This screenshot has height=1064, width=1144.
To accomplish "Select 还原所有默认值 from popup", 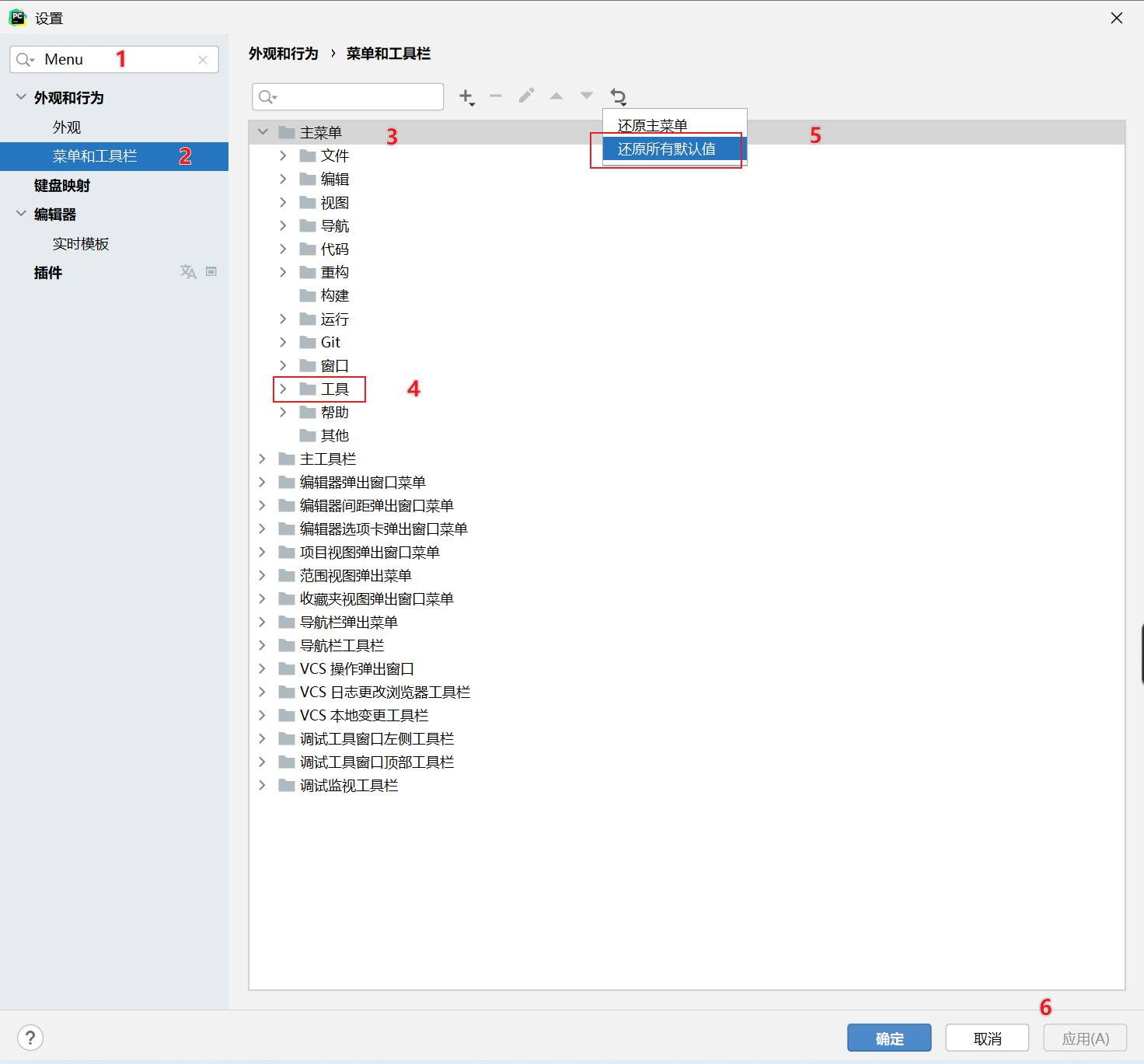I will (x=675, y=148).
